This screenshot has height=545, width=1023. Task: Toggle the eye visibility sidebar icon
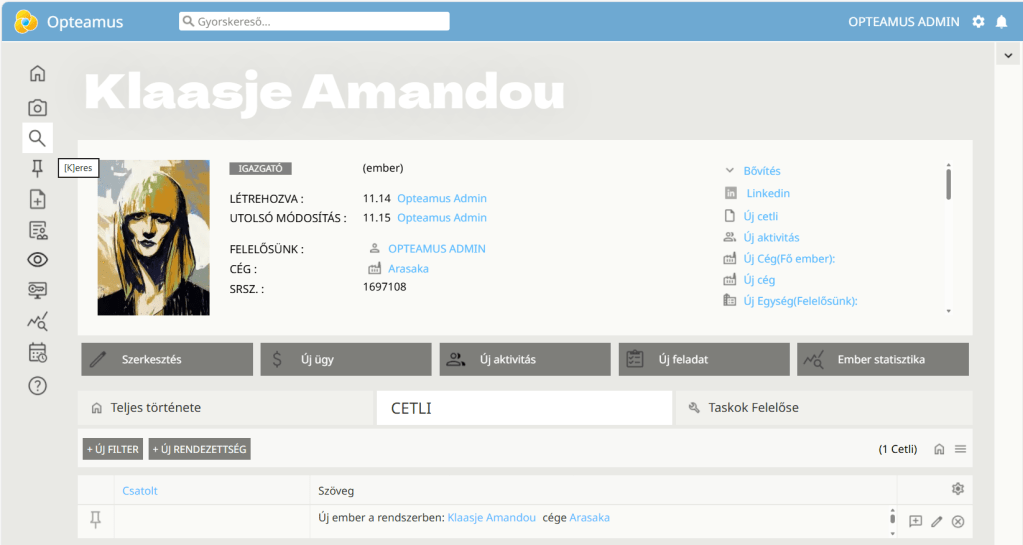point(37,260)
